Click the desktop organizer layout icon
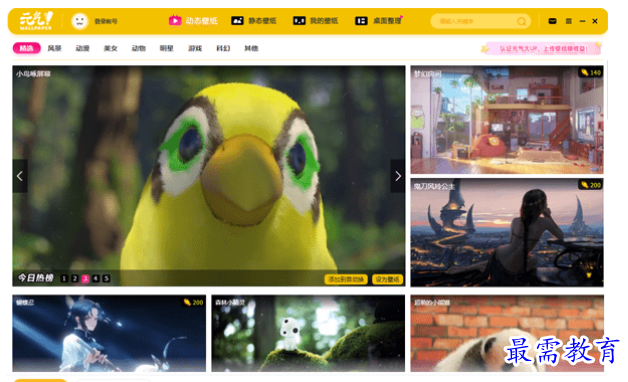The width and height of the screenshot is (628, 382). tap(361, 20)
